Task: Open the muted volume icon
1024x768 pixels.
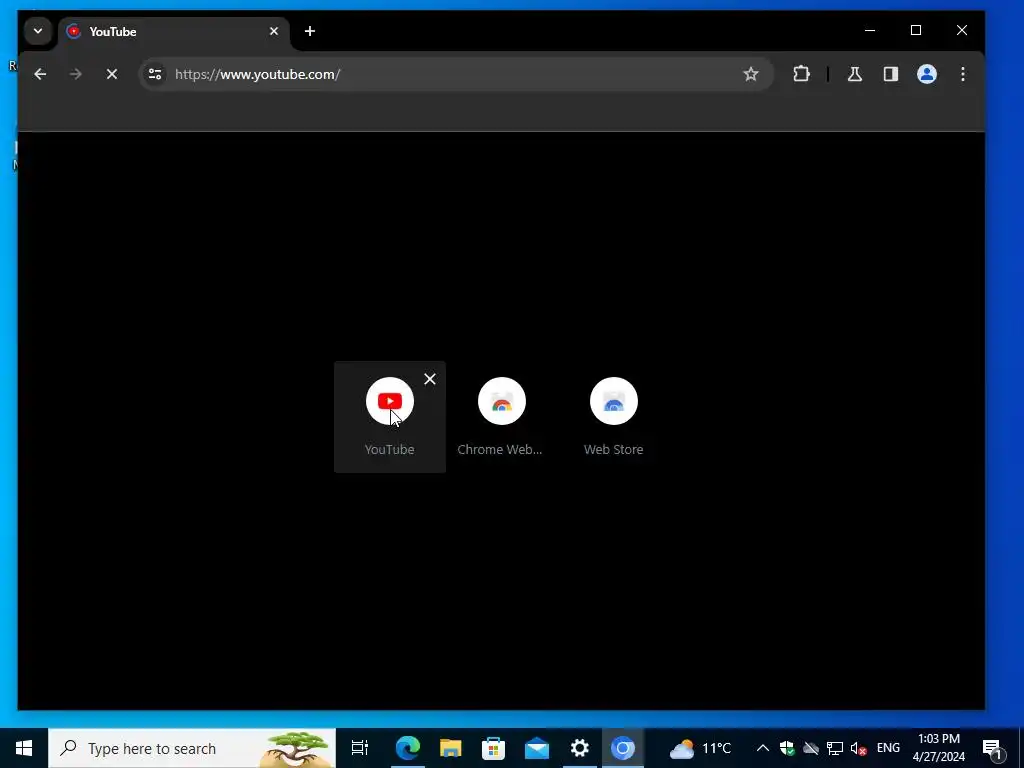Action: [x=859, y=749]
